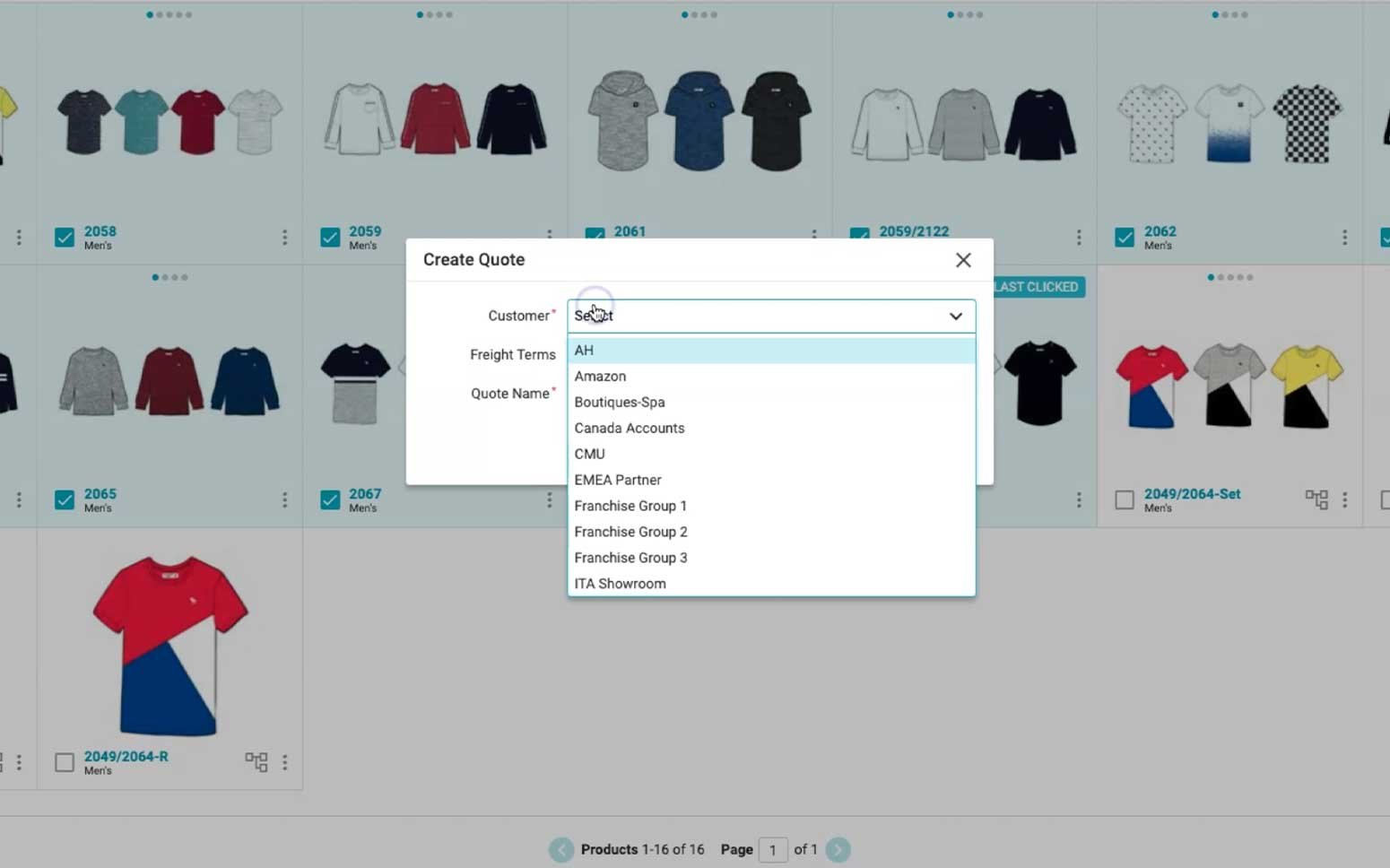This screenshot has height=868, width=1390.
Task: Uncheck the checkbox on product 2058
Action: (x=64, y=237)
